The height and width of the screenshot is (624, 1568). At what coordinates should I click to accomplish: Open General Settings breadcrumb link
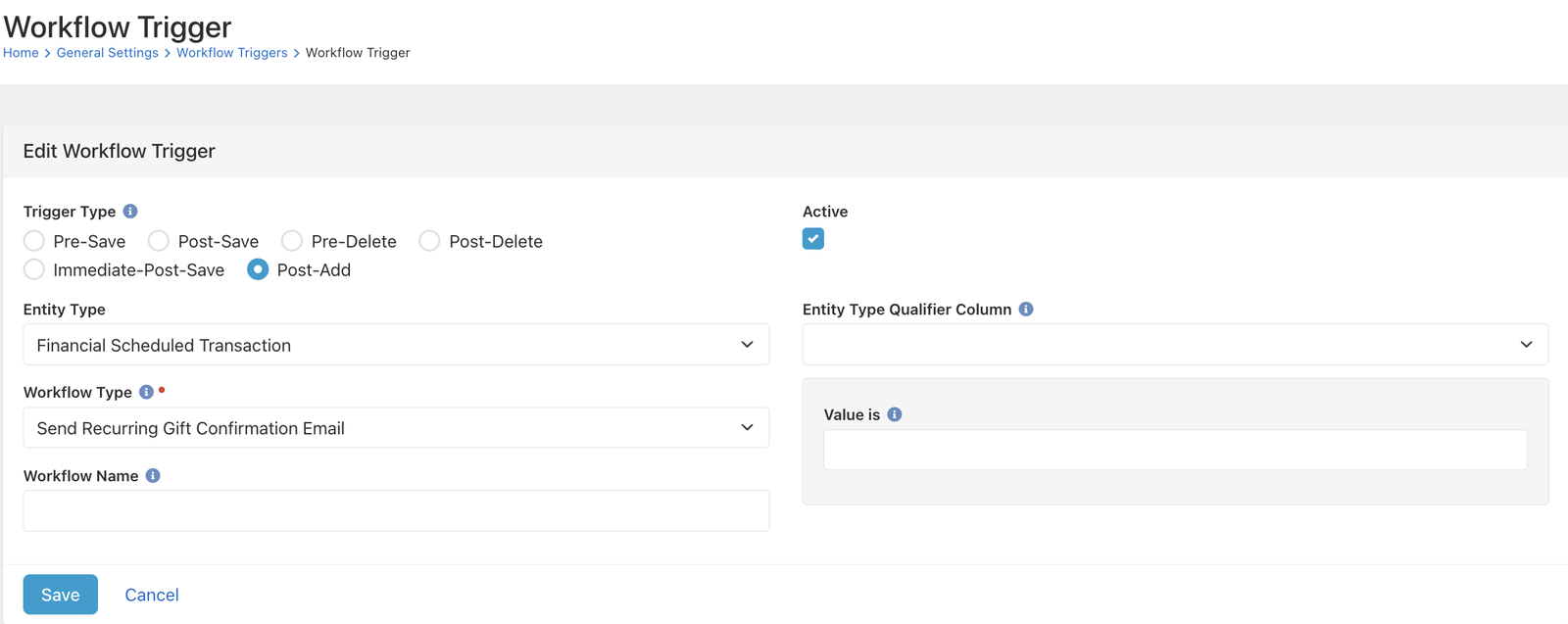[108, 53]
